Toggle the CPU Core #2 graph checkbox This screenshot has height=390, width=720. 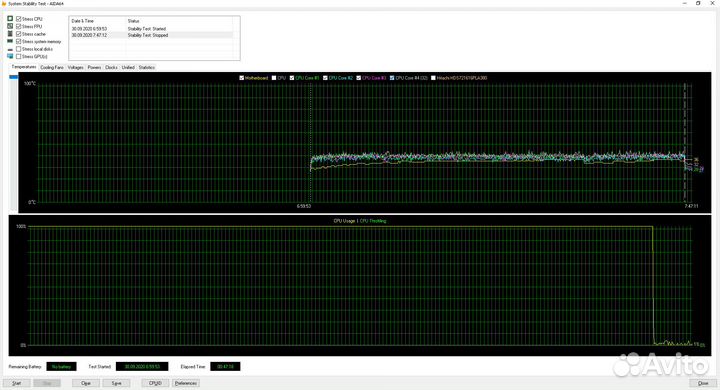[326, 78]
